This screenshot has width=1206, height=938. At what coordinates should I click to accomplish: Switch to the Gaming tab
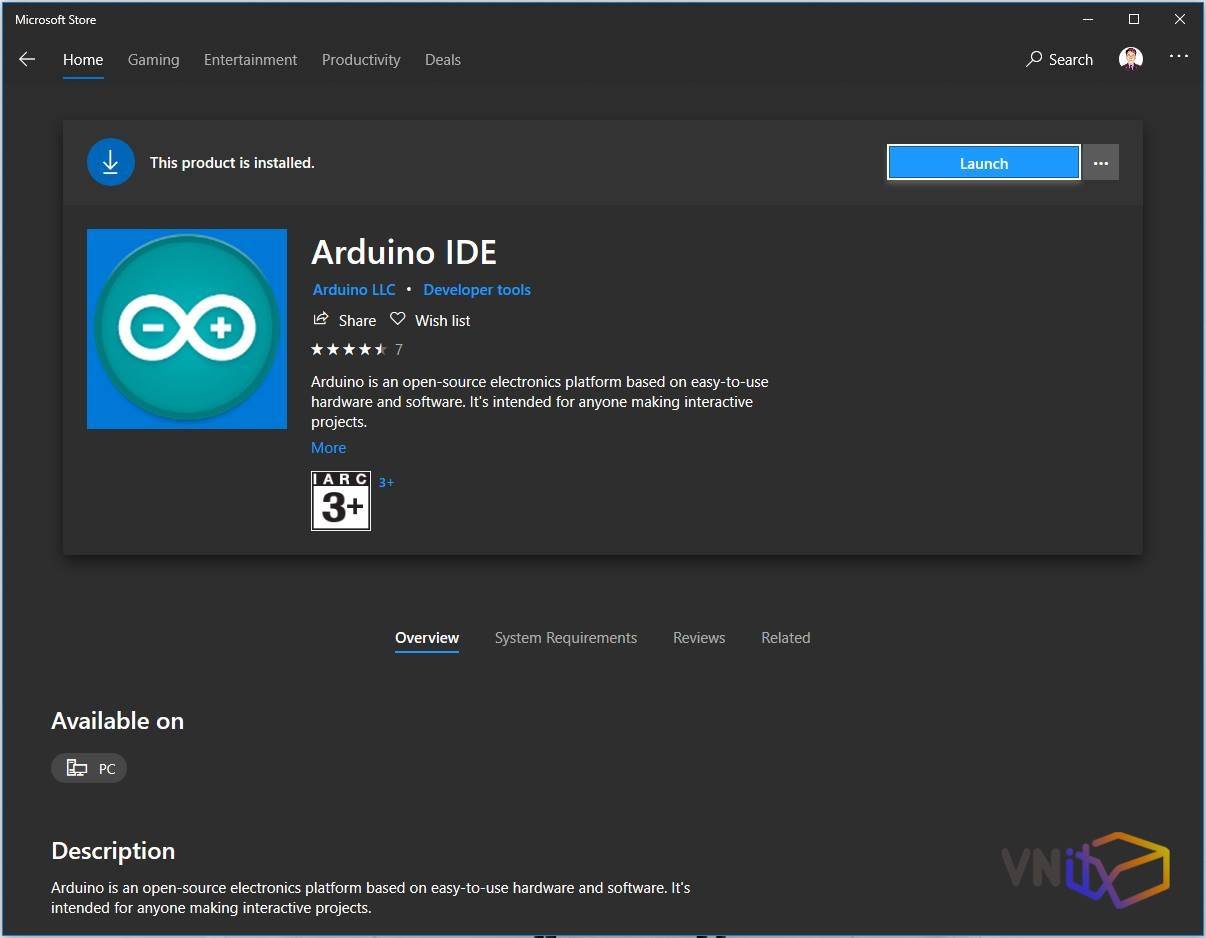(153, 60)
